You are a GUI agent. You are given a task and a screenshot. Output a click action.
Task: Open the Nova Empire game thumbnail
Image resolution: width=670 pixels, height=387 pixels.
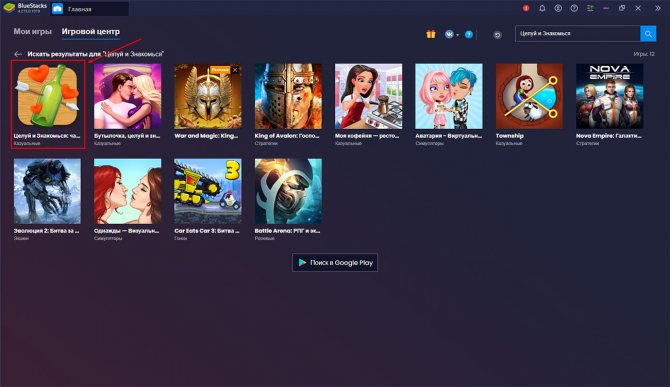pyautogui.click(x=609, y=97)
